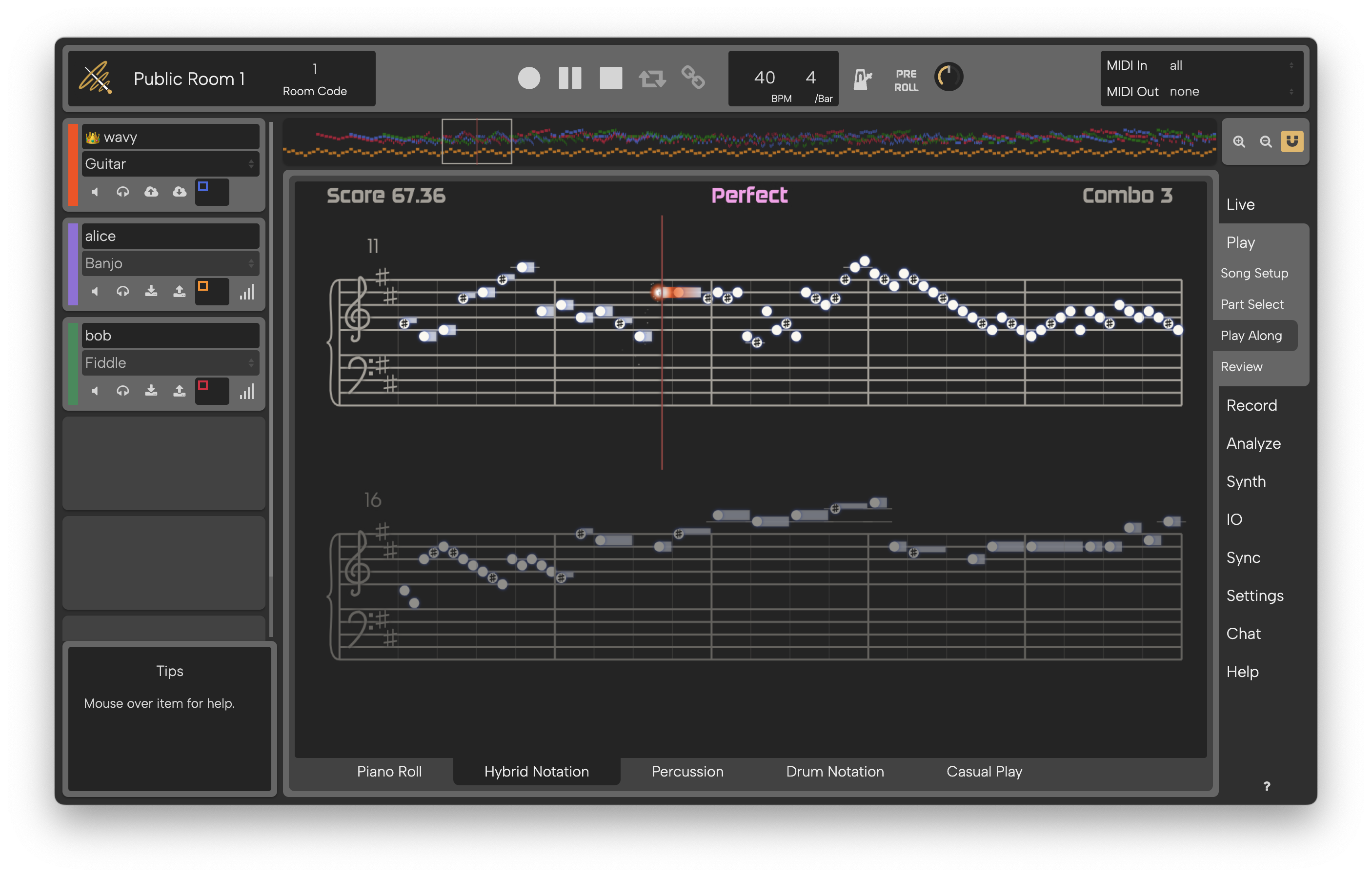Toggle the link sync icon

click(693, 78)
